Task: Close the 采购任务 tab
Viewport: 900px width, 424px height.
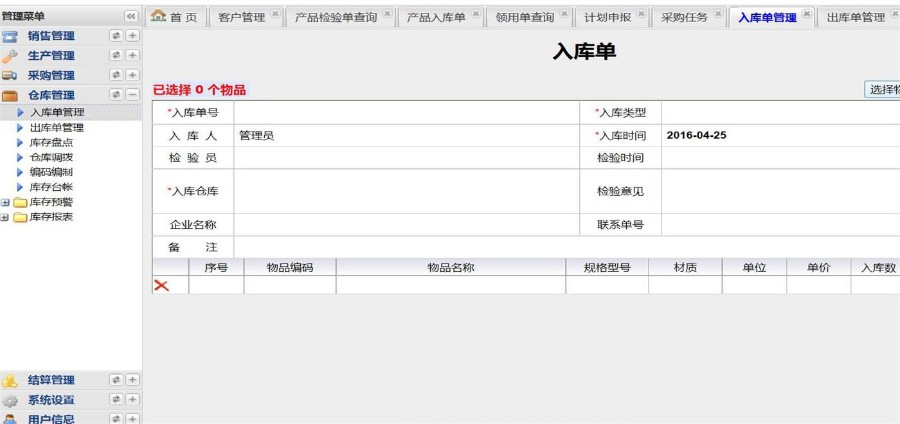Action: 718,14
